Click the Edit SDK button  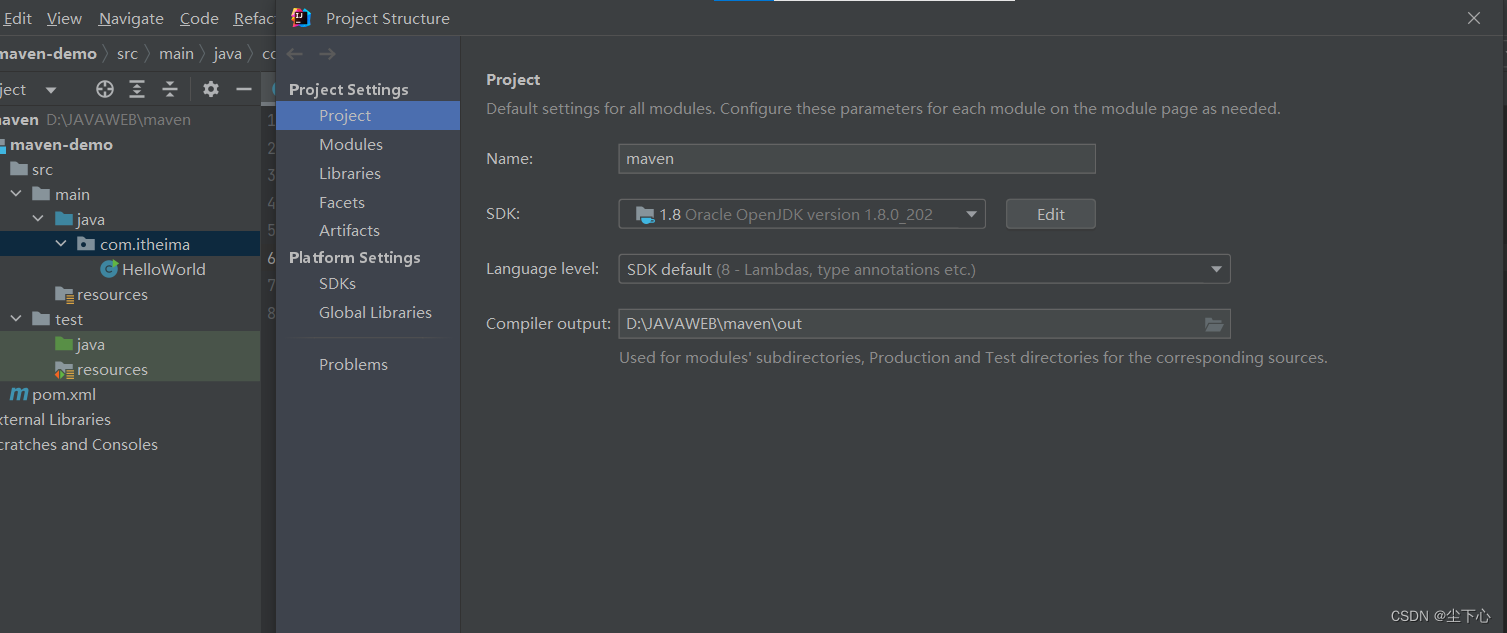click(x=1051, y=214)
